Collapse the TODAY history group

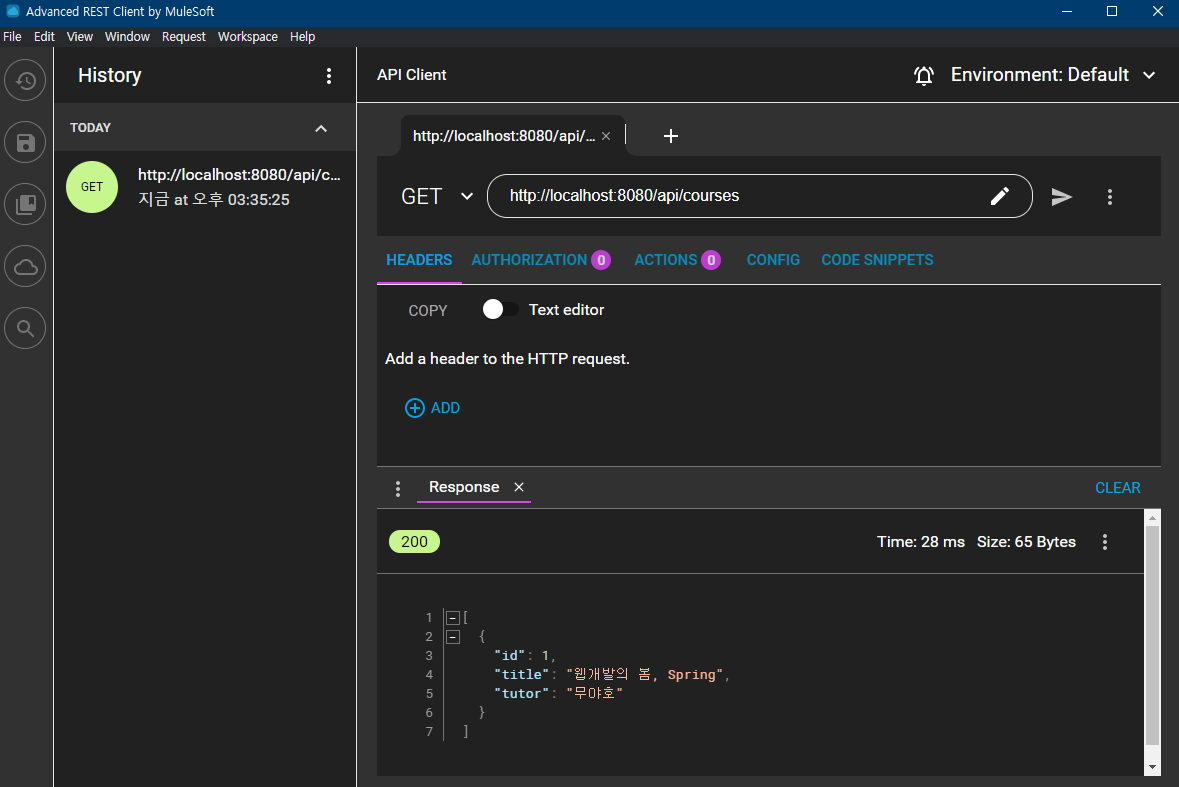pyautogui.click(x=321, y=129)
